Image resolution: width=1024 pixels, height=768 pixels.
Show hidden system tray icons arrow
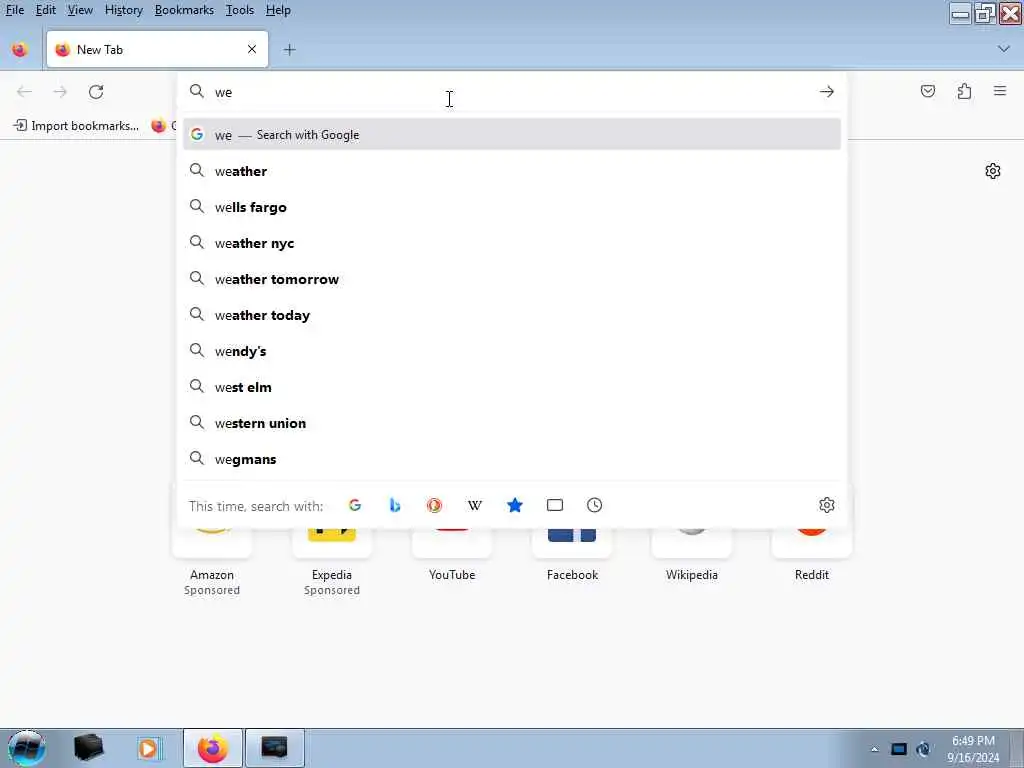pyautogui.click(x=874, y=749)
